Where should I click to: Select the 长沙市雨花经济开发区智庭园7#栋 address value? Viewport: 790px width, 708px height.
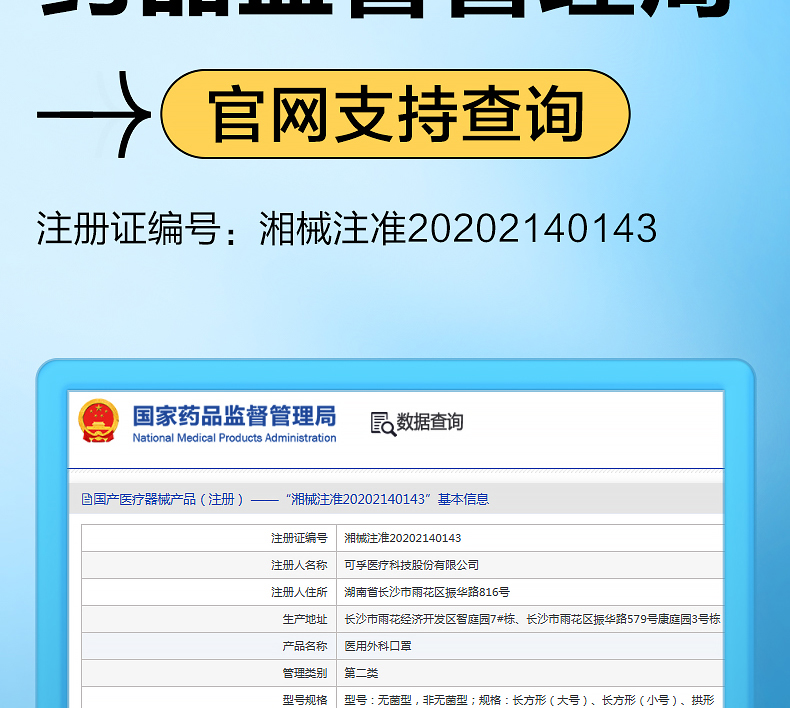tap(532, 619)
